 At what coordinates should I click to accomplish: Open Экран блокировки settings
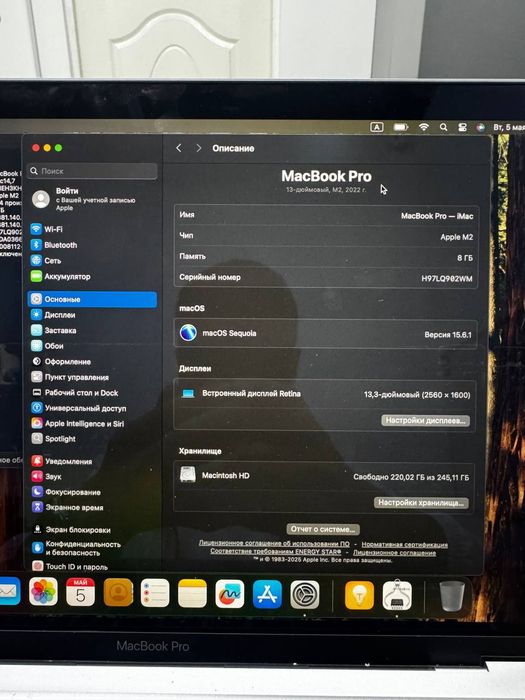[x=78, y=530]
